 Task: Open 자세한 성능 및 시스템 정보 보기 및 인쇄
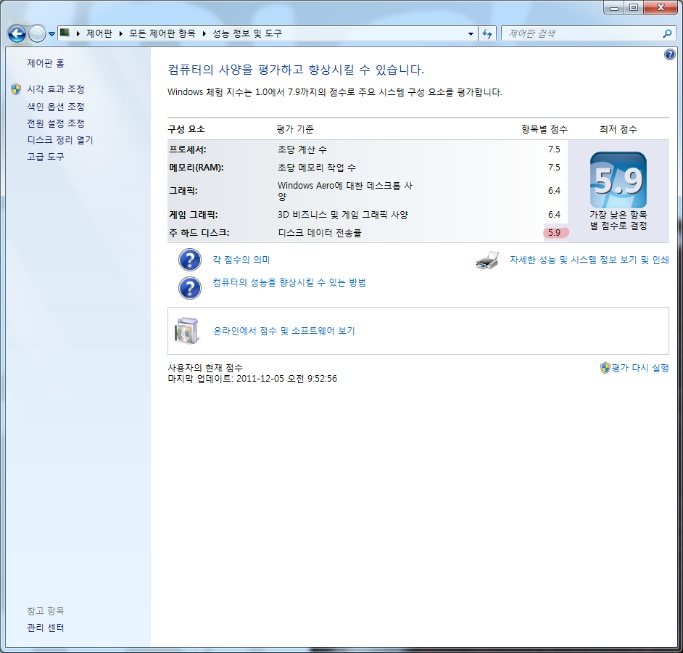(x=589, y=260)
